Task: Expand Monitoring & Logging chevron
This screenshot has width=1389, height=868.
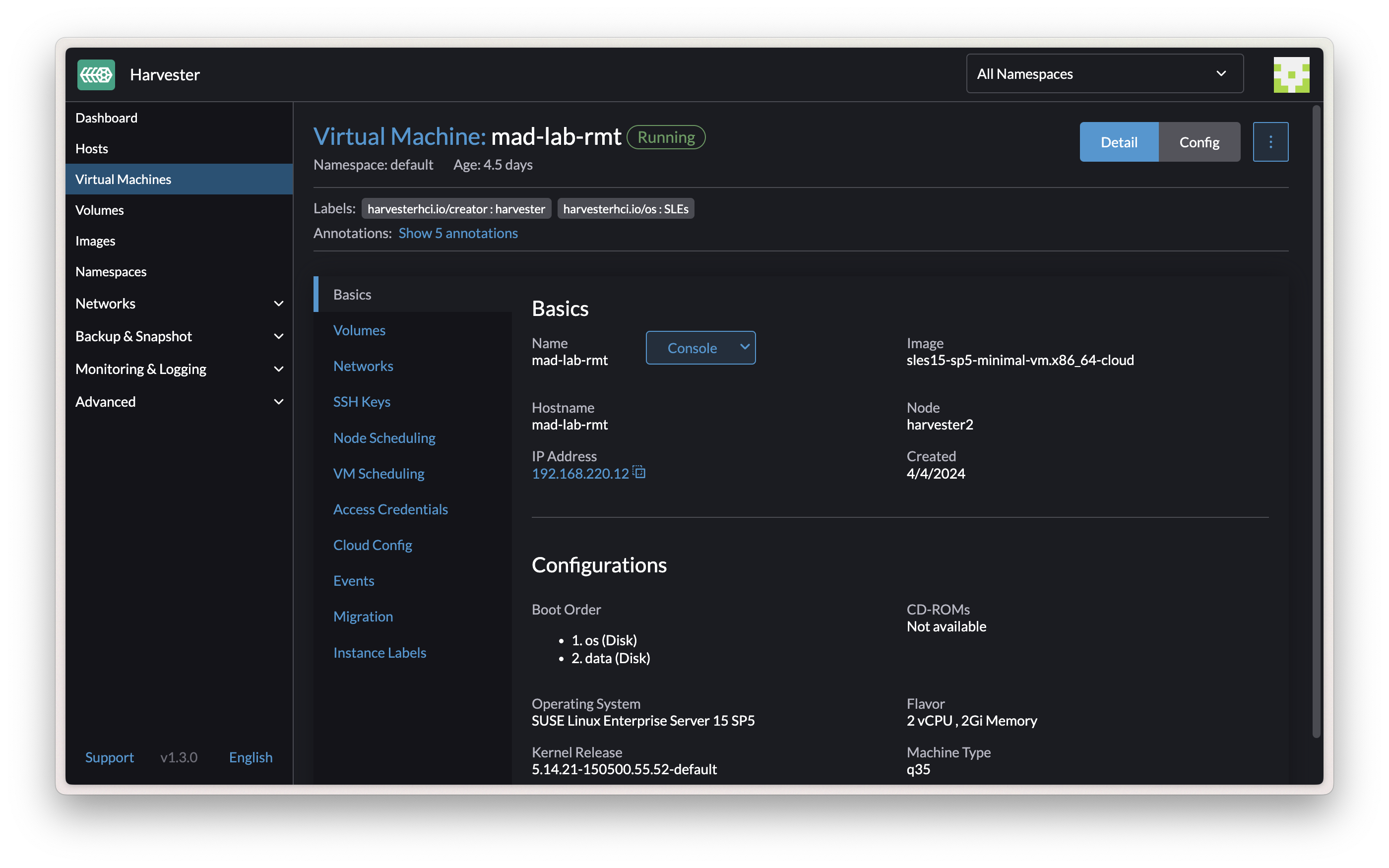Action: (x=278, y=369)
